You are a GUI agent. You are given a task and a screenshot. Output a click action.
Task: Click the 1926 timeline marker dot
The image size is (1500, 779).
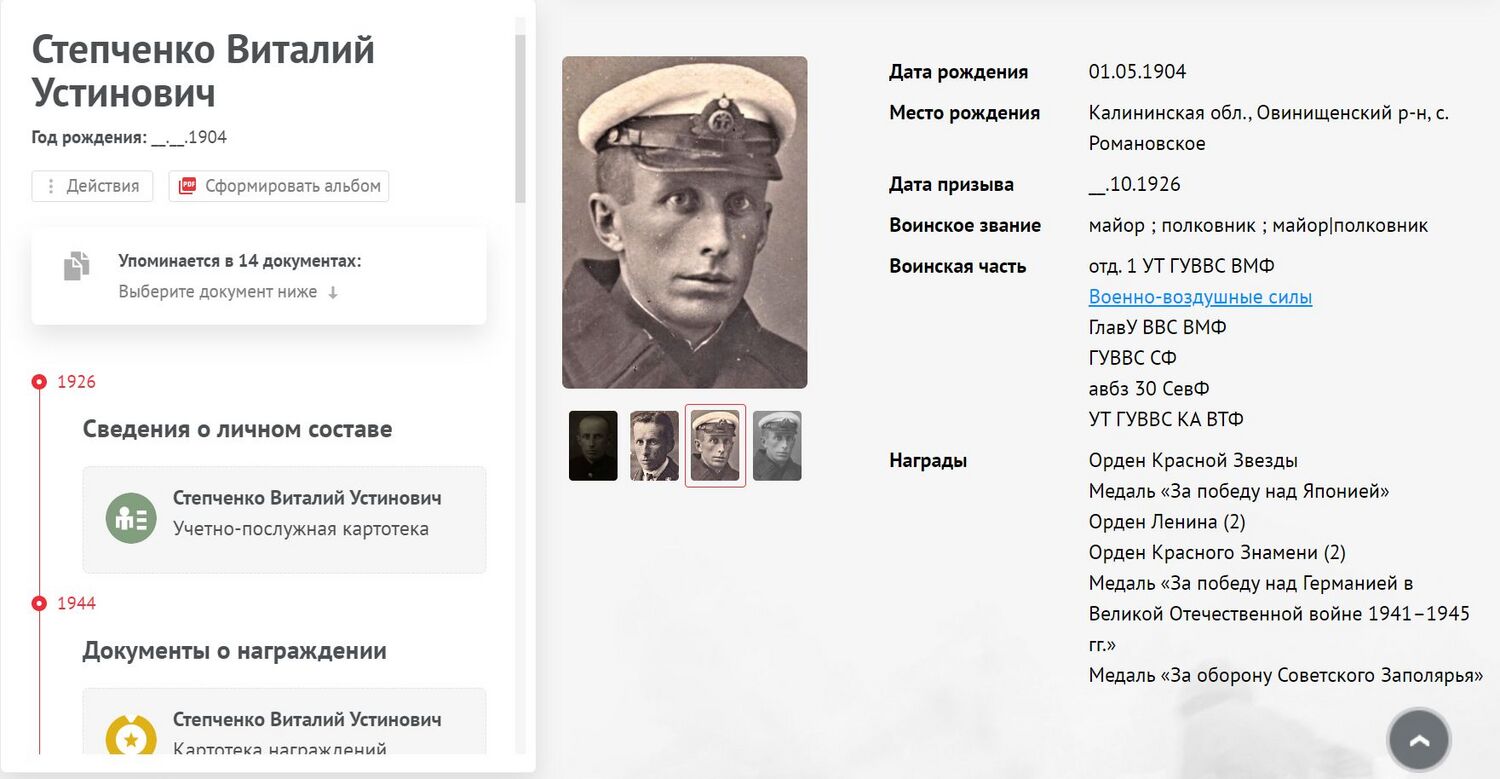tap(39, 382)
